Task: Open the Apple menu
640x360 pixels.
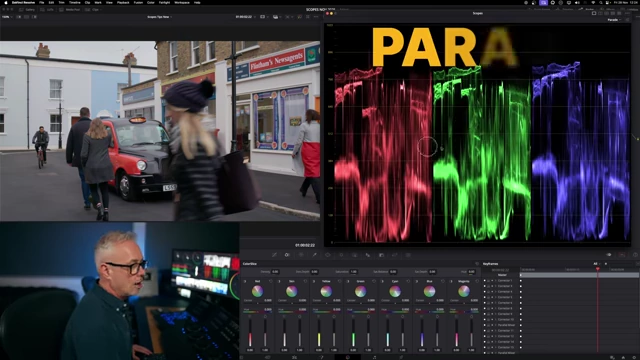Action: (6, 2)
